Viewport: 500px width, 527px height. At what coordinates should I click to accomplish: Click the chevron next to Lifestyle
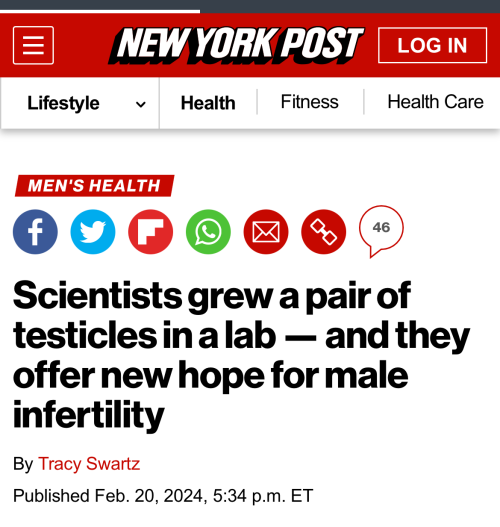click(x=140, y=105)
